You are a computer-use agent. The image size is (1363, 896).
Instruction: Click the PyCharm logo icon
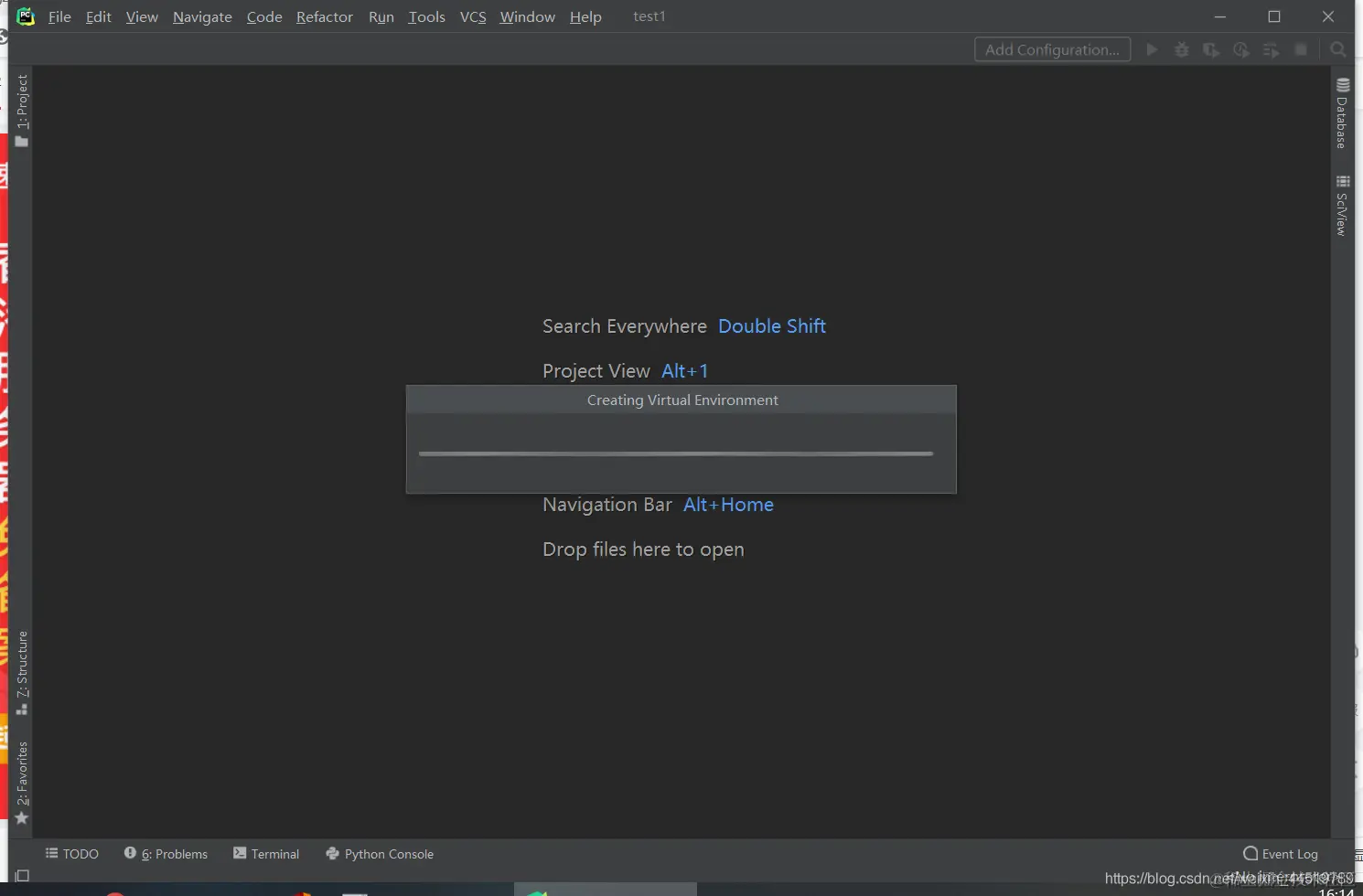pyautogui.click(x=26, y=16)
